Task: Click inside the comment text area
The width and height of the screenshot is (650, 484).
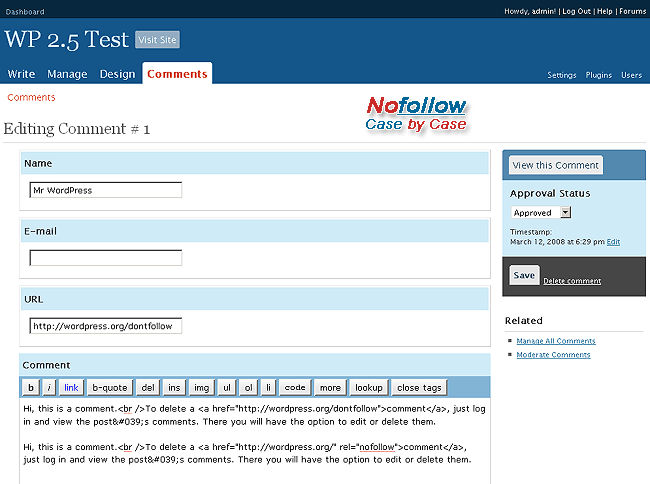Action: 255,440
